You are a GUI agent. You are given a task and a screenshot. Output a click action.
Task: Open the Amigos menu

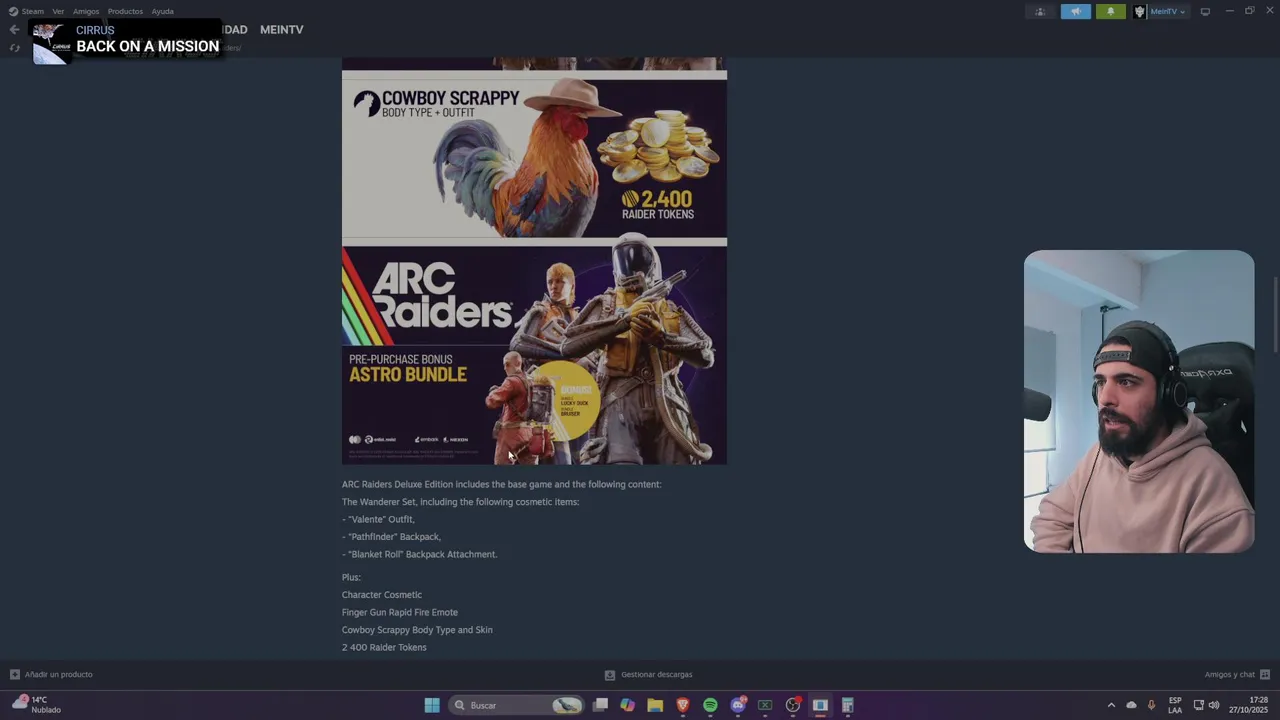(x=86, y=11)
